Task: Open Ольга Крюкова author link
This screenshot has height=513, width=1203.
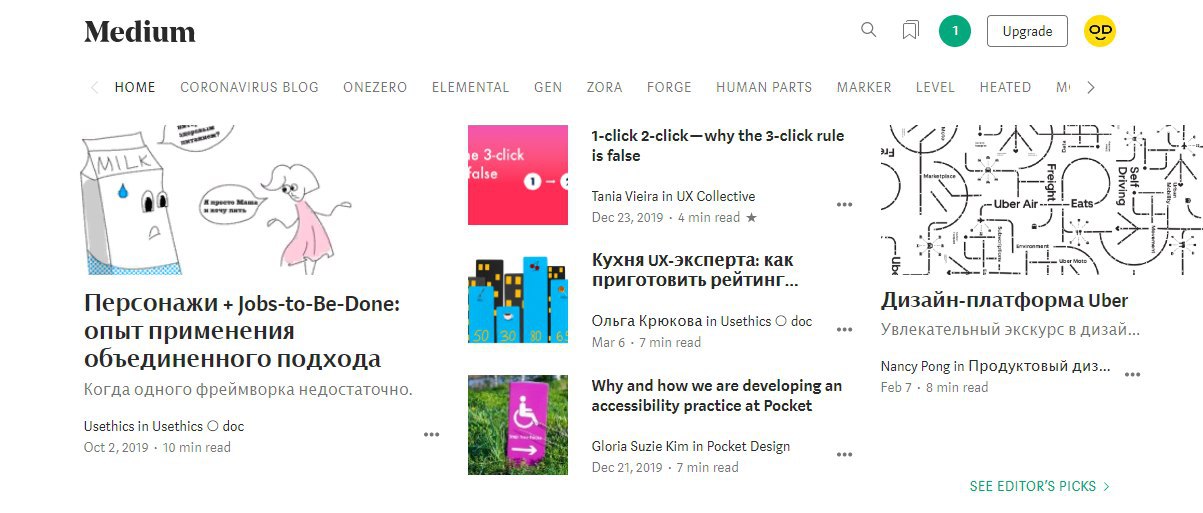Action: (646, 321)
